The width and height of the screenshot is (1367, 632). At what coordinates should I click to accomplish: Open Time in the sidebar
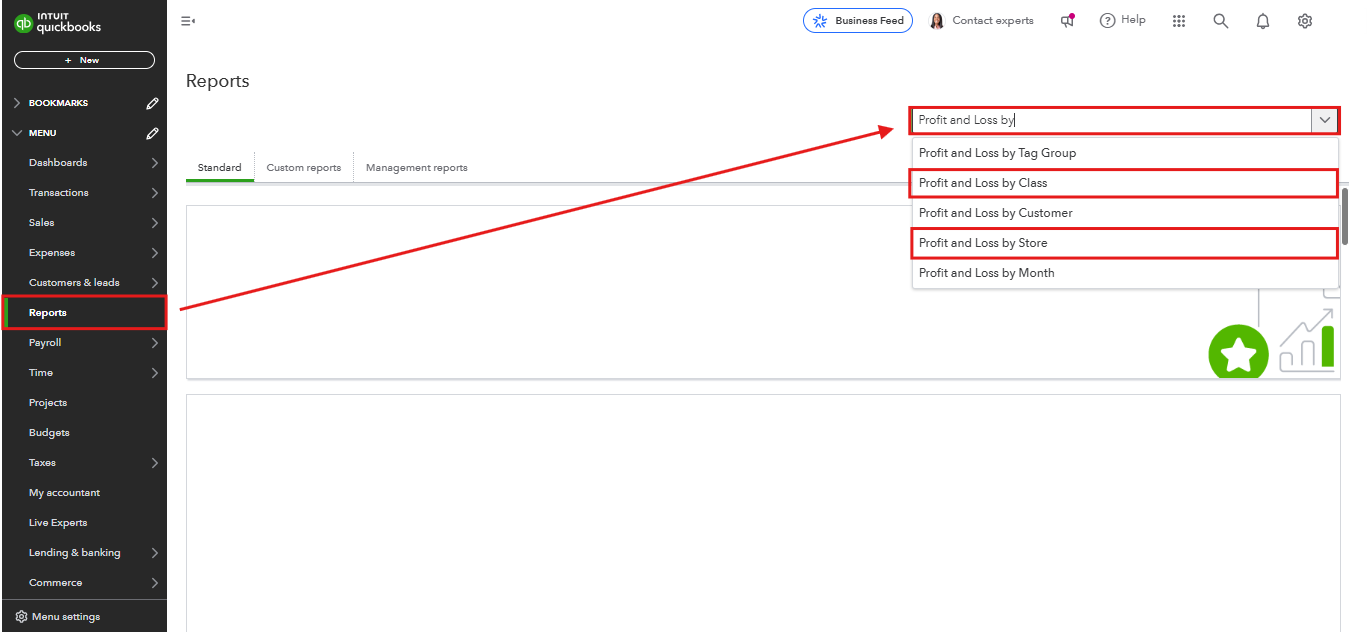pyautogui.click(x=41, y=373)
